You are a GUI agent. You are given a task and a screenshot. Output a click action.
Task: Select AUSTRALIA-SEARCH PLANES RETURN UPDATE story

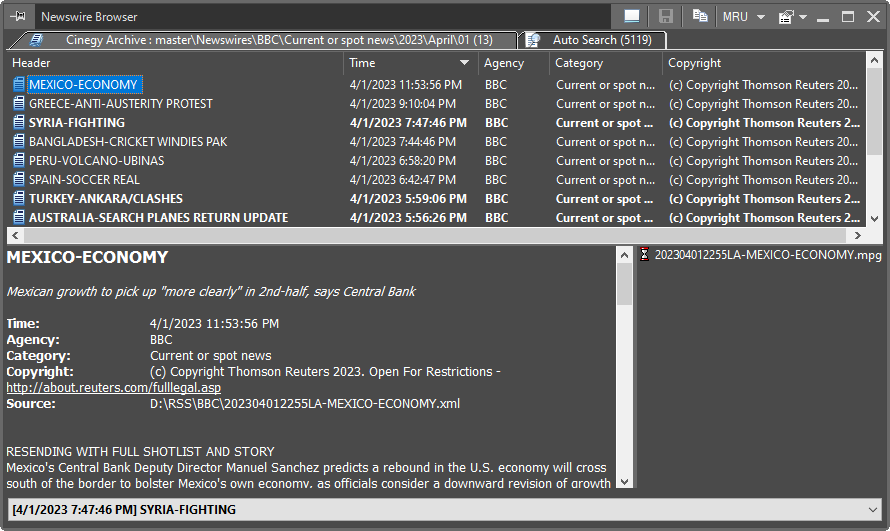point(158,218)
